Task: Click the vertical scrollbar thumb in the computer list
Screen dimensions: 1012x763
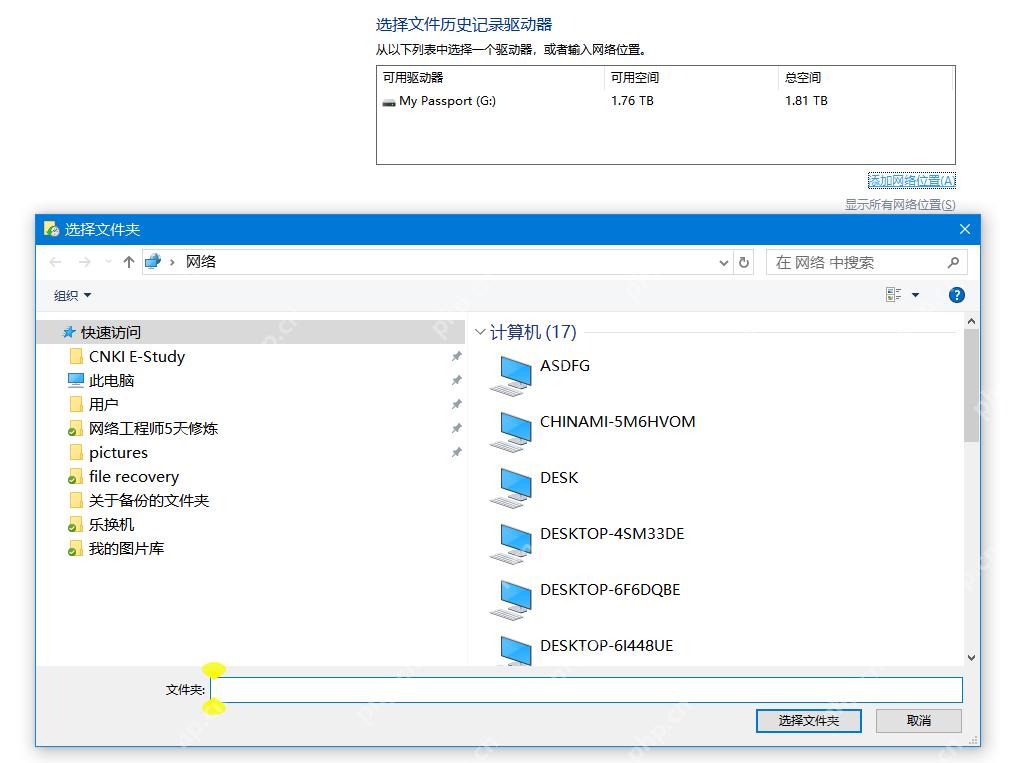Action: click(x=971, y=385)
